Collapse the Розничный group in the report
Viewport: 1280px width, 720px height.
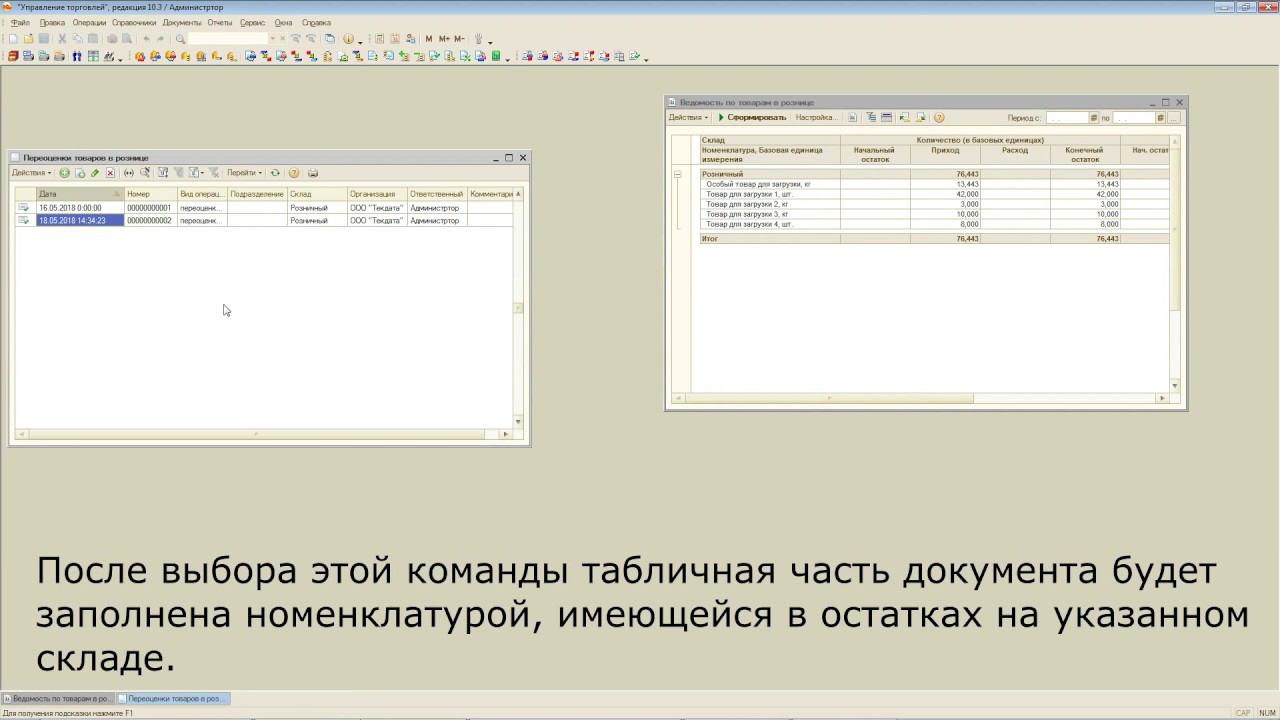pyautogui.click(x=678, y=174)
